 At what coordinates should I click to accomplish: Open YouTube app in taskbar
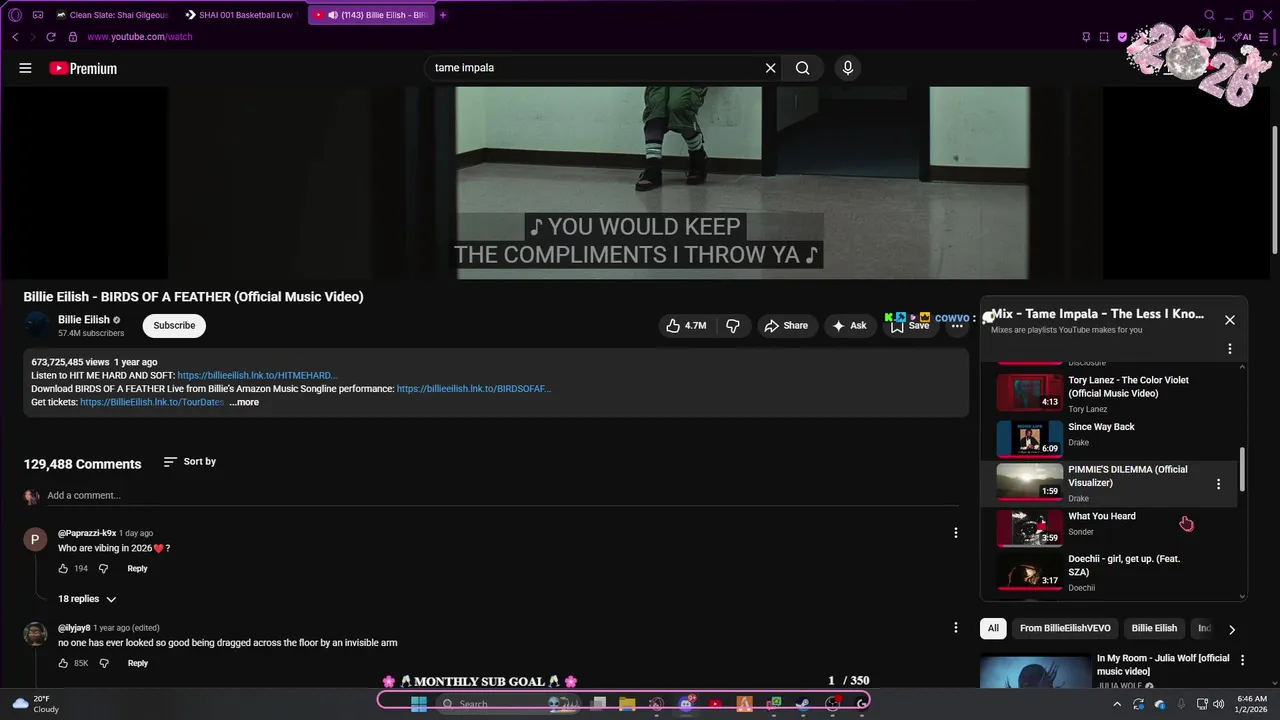coord(715,703)
